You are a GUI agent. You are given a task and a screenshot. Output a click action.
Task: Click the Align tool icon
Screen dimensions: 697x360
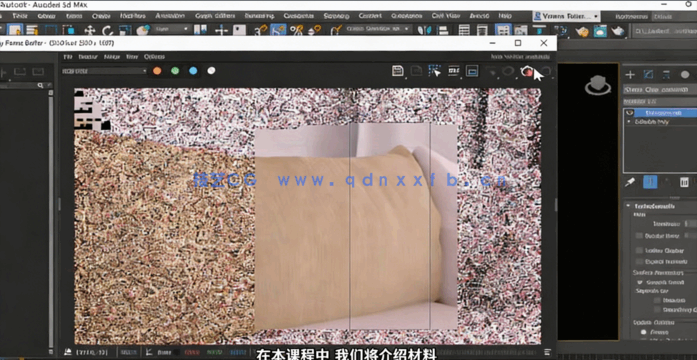point(442,30)
